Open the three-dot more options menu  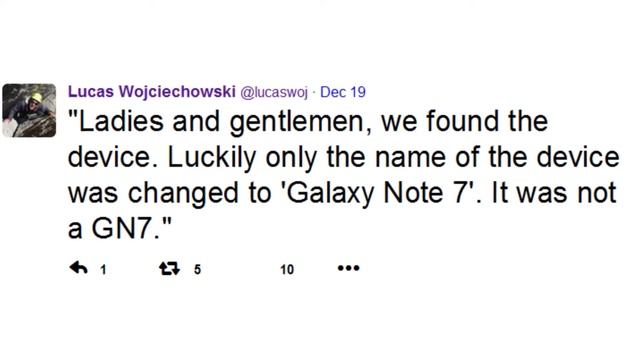[349, 268]
